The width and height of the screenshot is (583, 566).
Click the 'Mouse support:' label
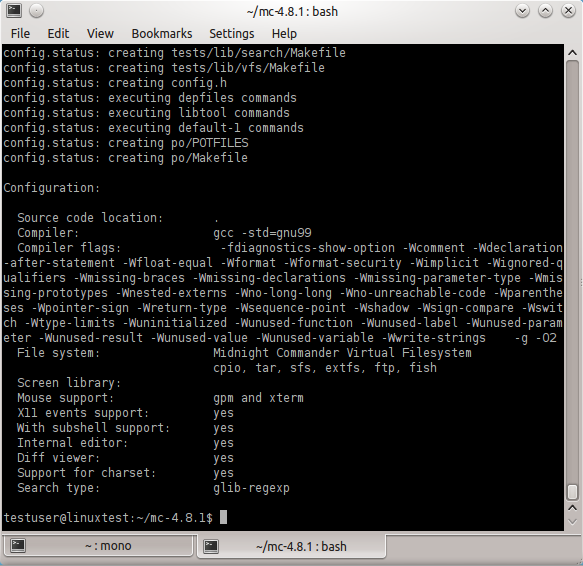(x=65, y=398)
